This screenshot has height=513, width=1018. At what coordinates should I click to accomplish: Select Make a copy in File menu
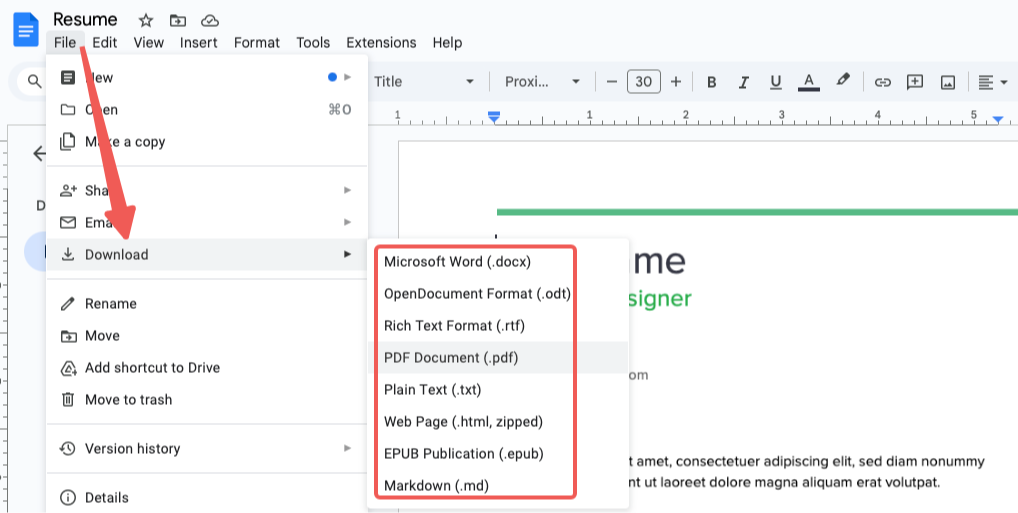pos(207,142)
